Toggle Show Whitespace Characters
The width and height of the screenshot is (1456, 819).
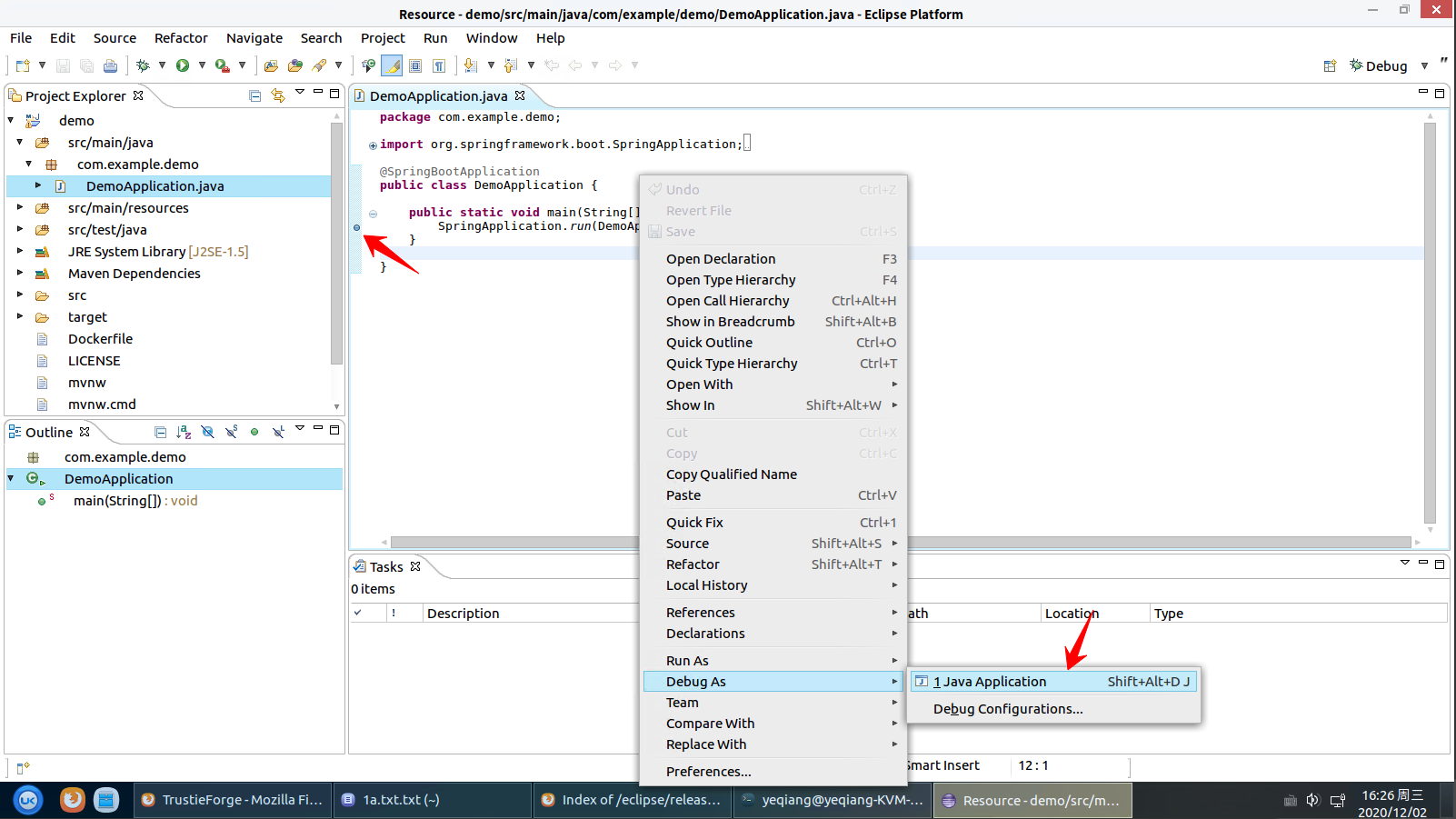coord(439,65)
